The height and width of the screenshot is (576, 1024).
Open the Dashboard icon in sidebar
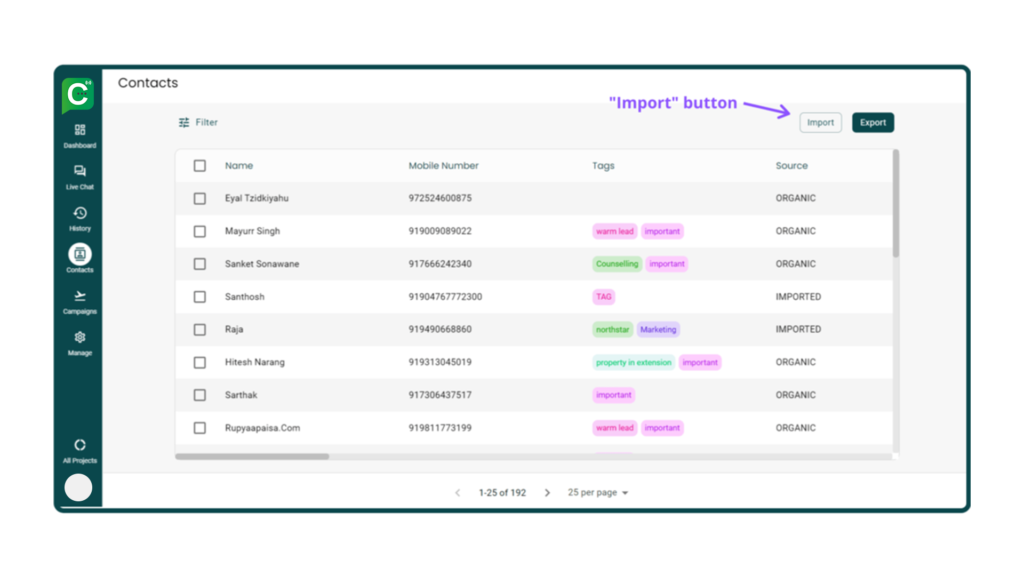pyautogui.click(x=80, y=131)
